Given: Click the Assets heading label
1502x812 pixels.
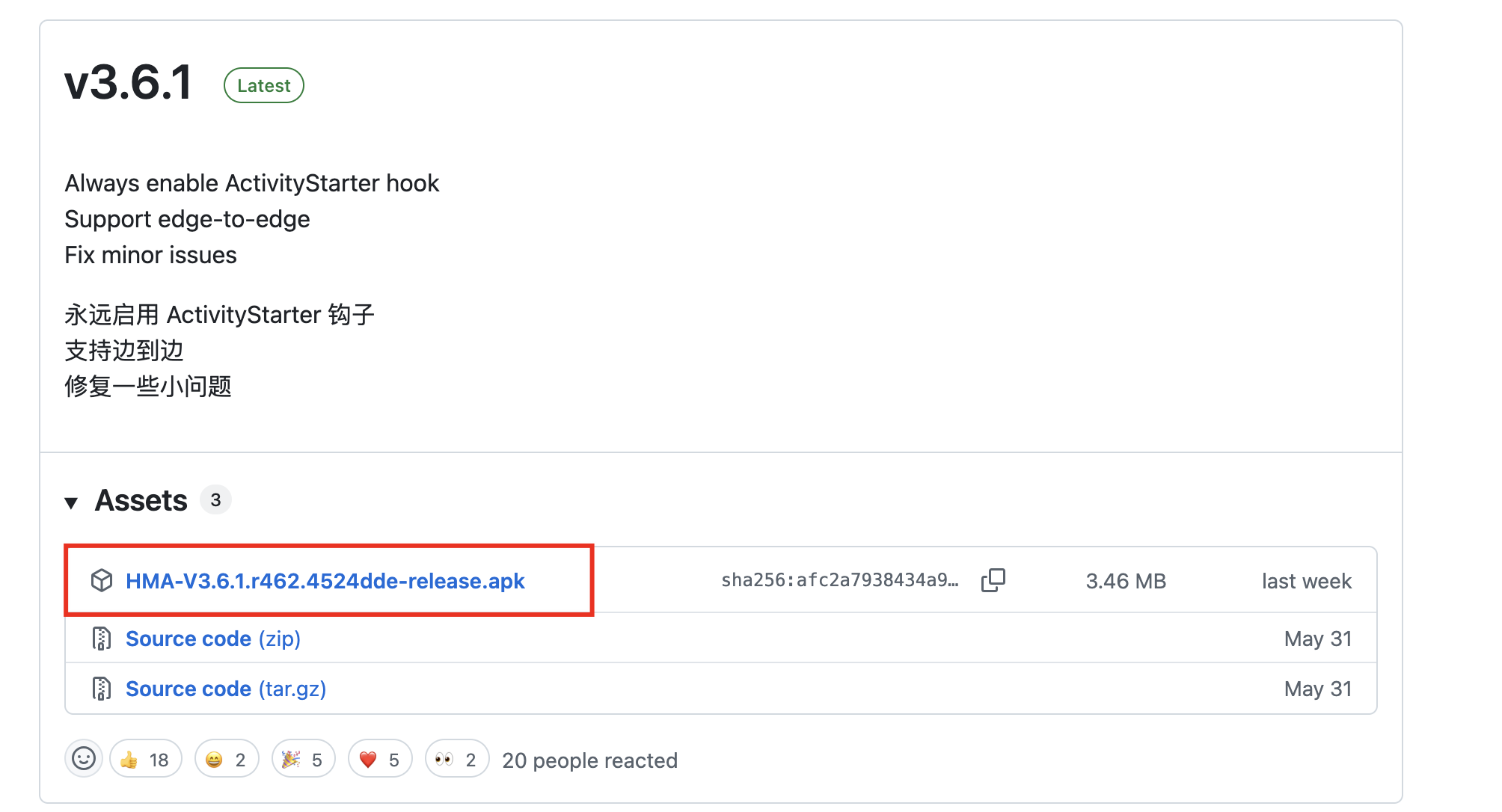Looking at the screenshot, I should 141,500.
